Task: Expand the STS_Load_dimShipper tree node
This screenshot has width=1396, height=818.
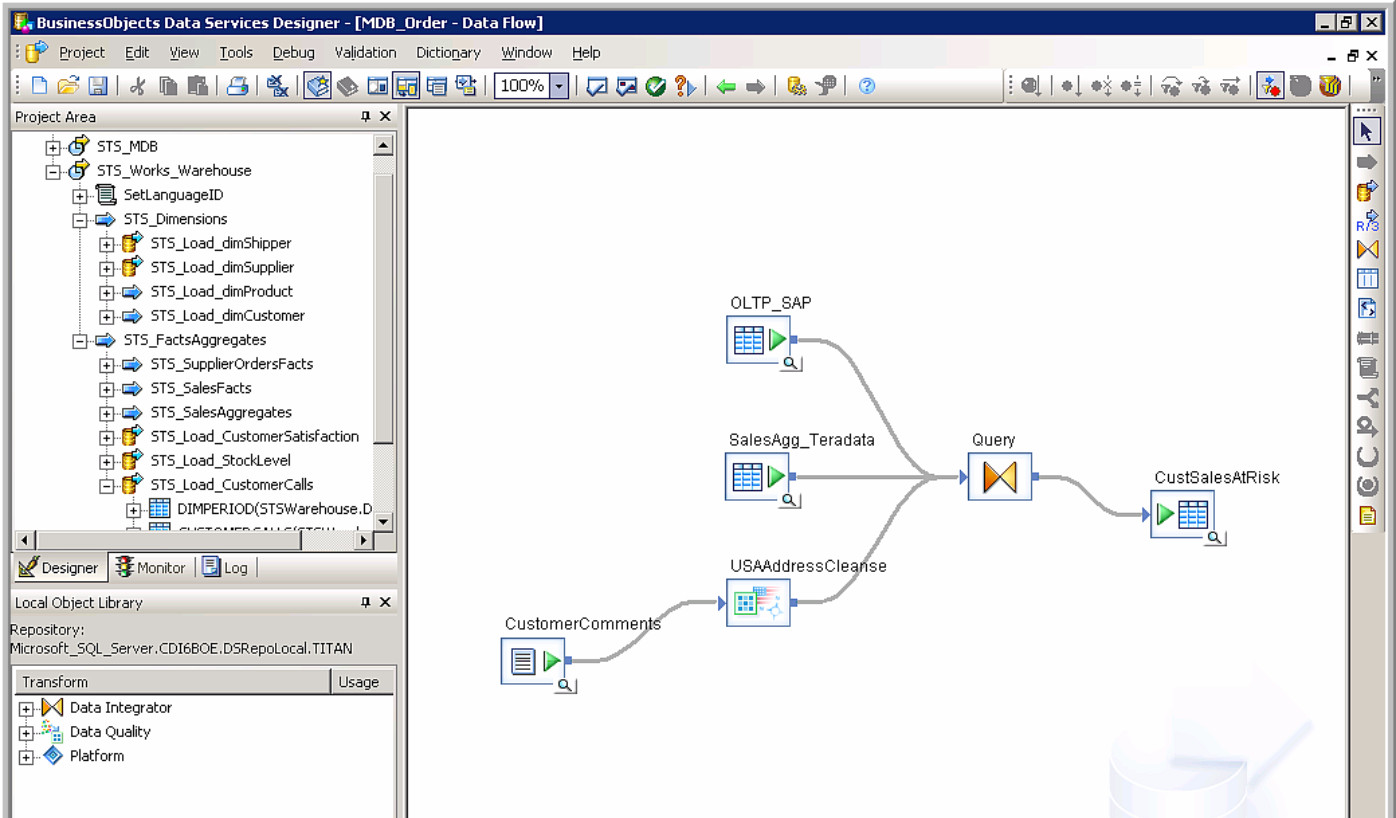Action: click(x=107, y=244)
